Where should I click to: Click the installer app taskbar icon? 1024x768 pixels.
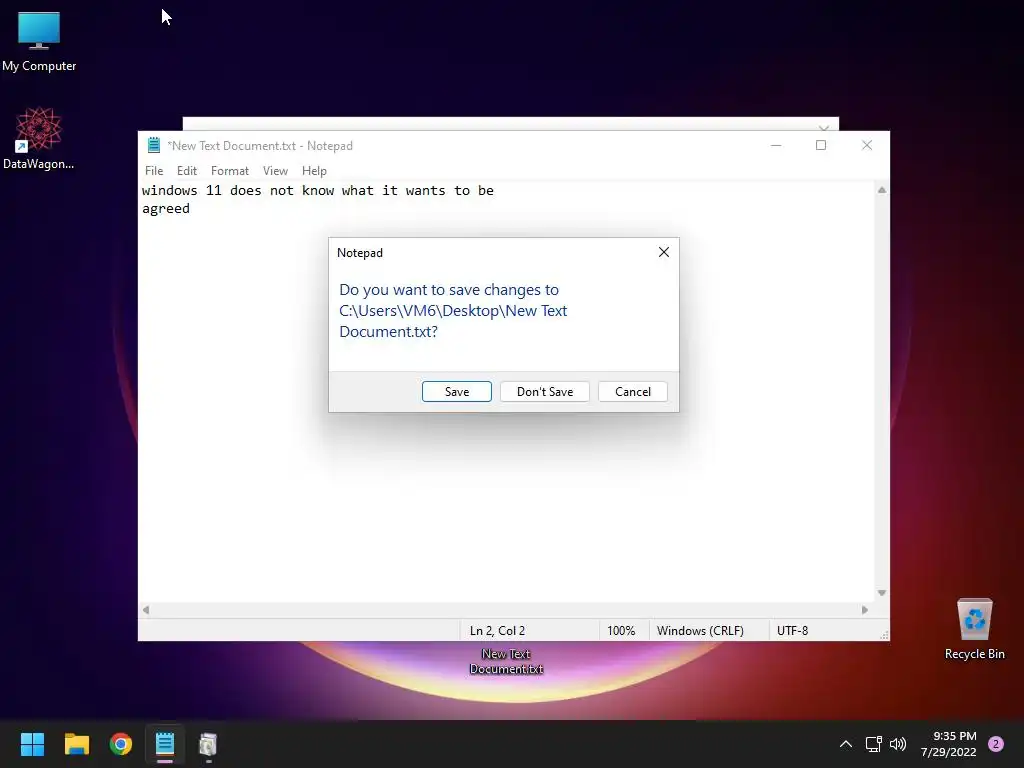pos(208,744)
